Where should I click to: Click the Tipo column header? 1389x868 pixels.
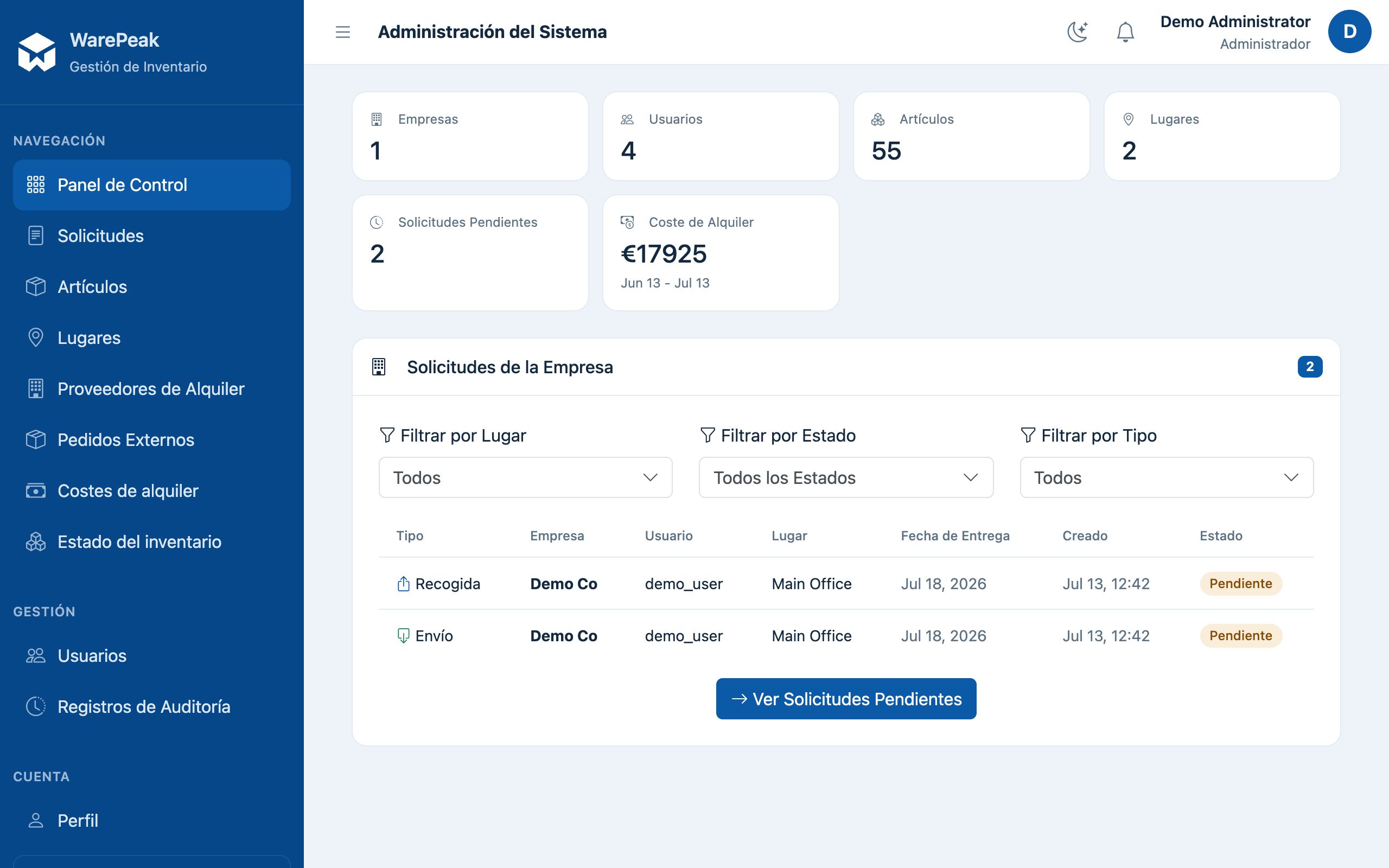[410, 535]
